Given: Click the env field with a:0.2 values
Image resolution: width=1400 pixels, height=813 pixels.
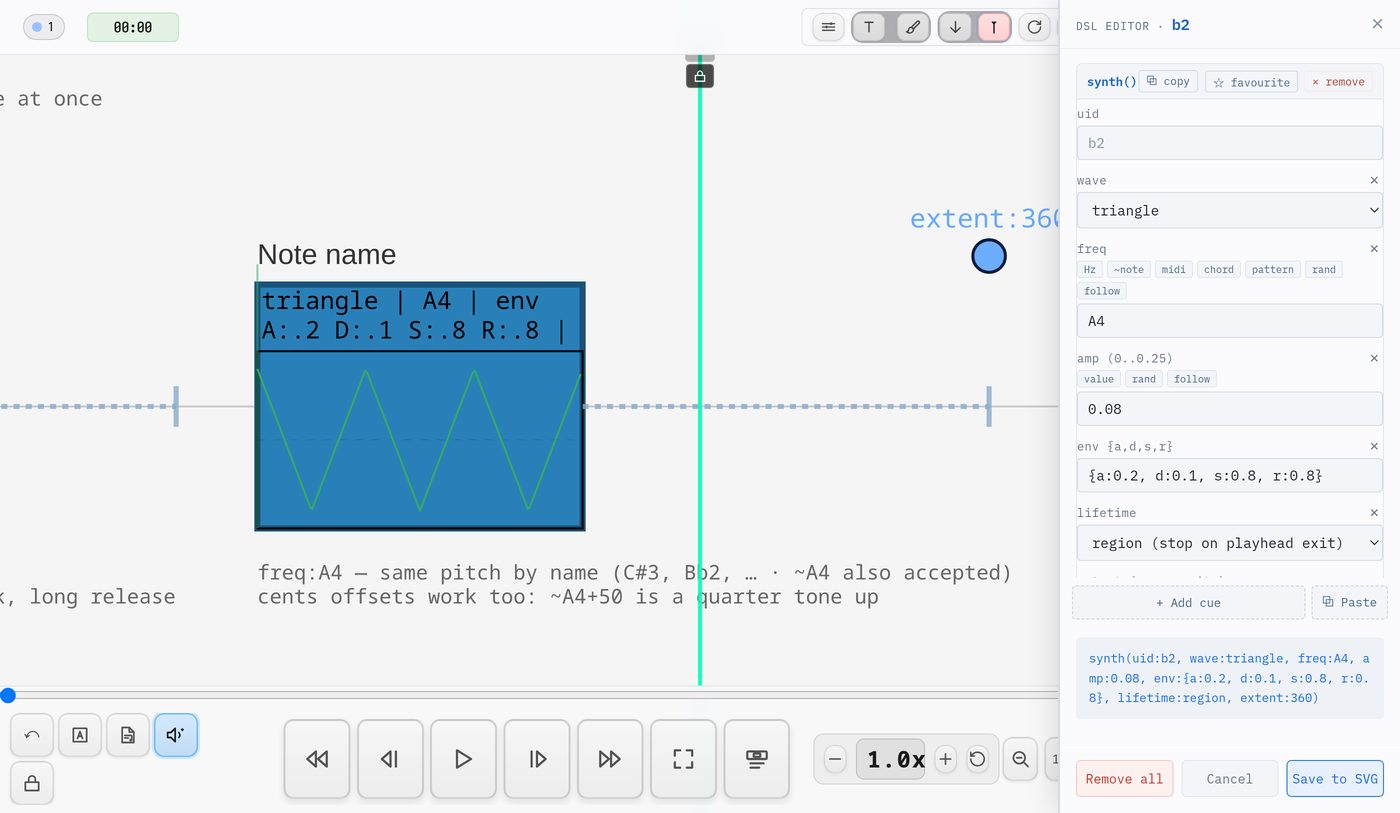Looking at the screenshot, I should 1229,475.
